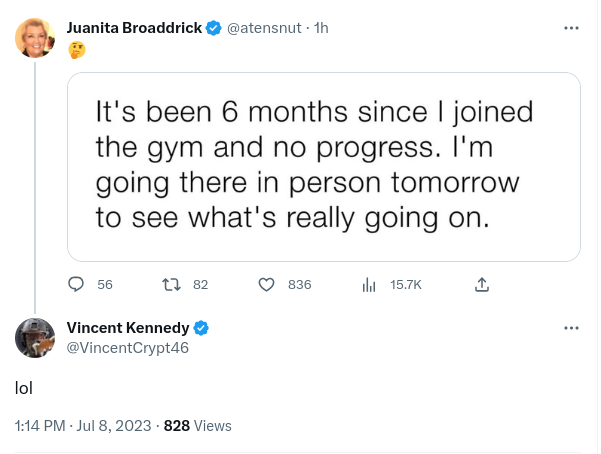The image size is (601, 454).
Task: Open Juanita Broaddrick display name link
Action: 134,28
